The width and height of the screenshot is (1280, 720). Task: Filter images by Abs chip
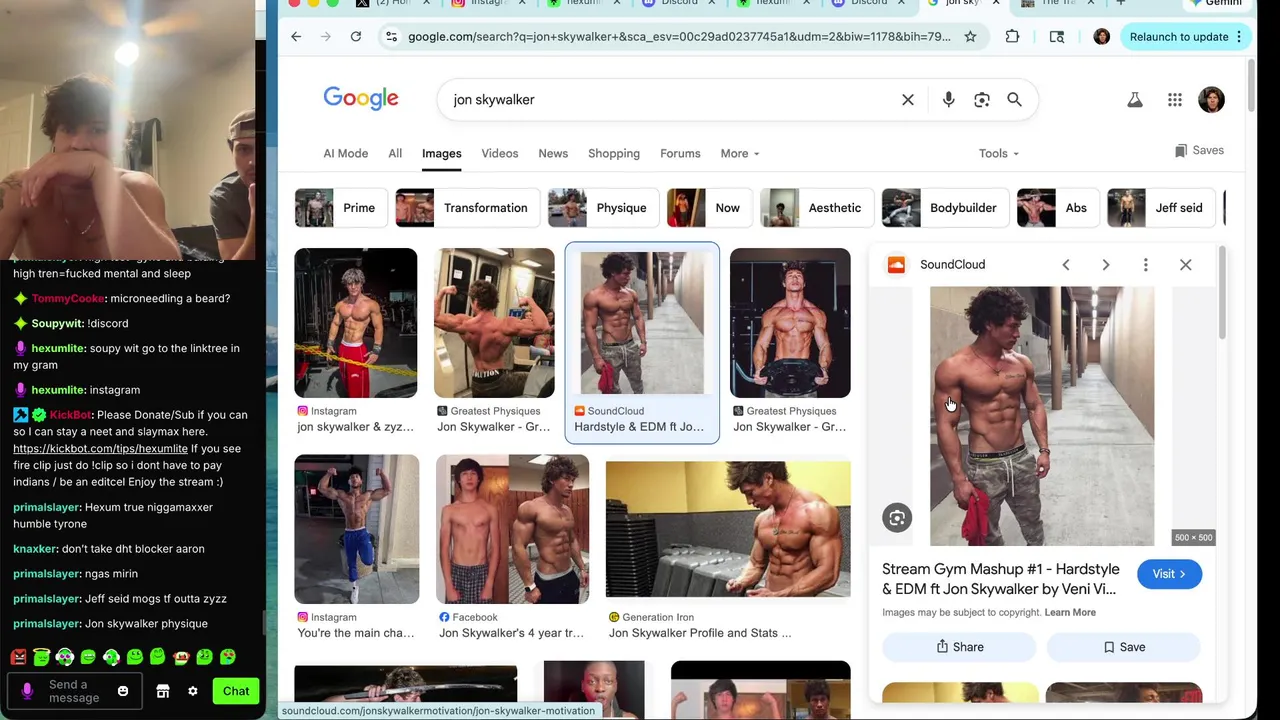(x=1058, y=208)
